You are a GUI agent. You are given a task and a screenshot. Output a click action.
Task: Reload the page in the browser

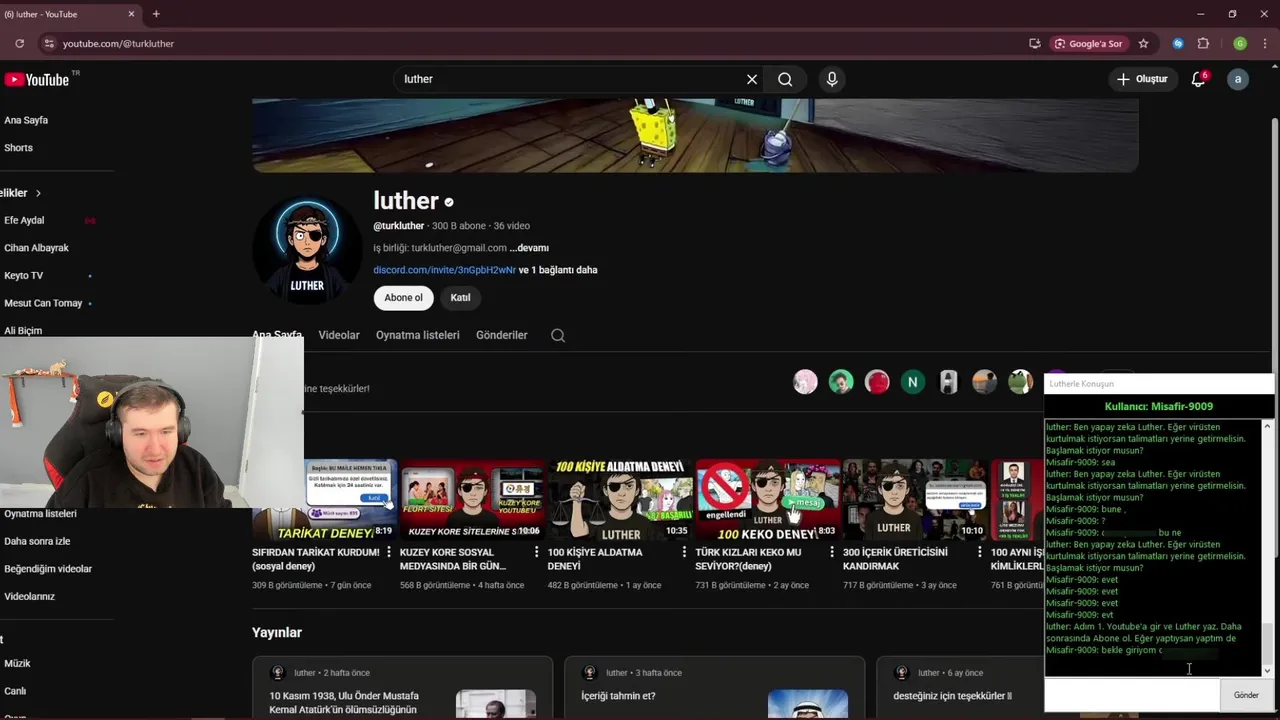19,44
